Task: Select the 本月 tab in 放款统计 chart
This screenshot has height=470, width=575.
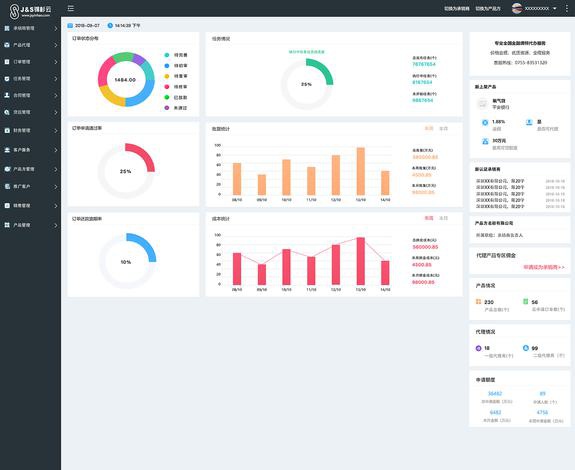Action: pos(443,129)
